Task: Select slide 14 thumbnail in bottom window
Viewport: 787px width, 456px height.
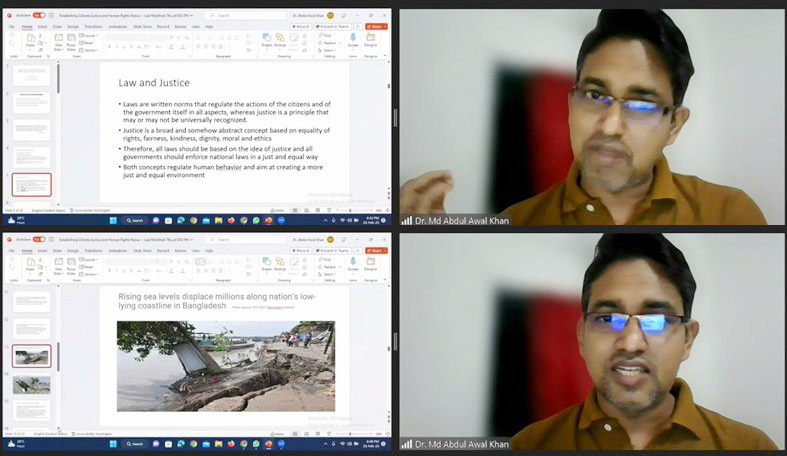Action: 32,385
